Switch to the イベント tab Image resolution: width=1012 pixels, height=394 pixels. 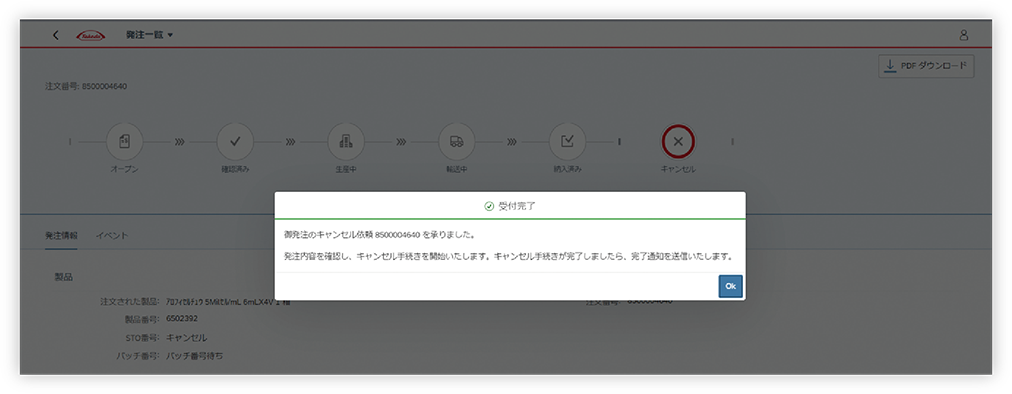pos(112,235)
